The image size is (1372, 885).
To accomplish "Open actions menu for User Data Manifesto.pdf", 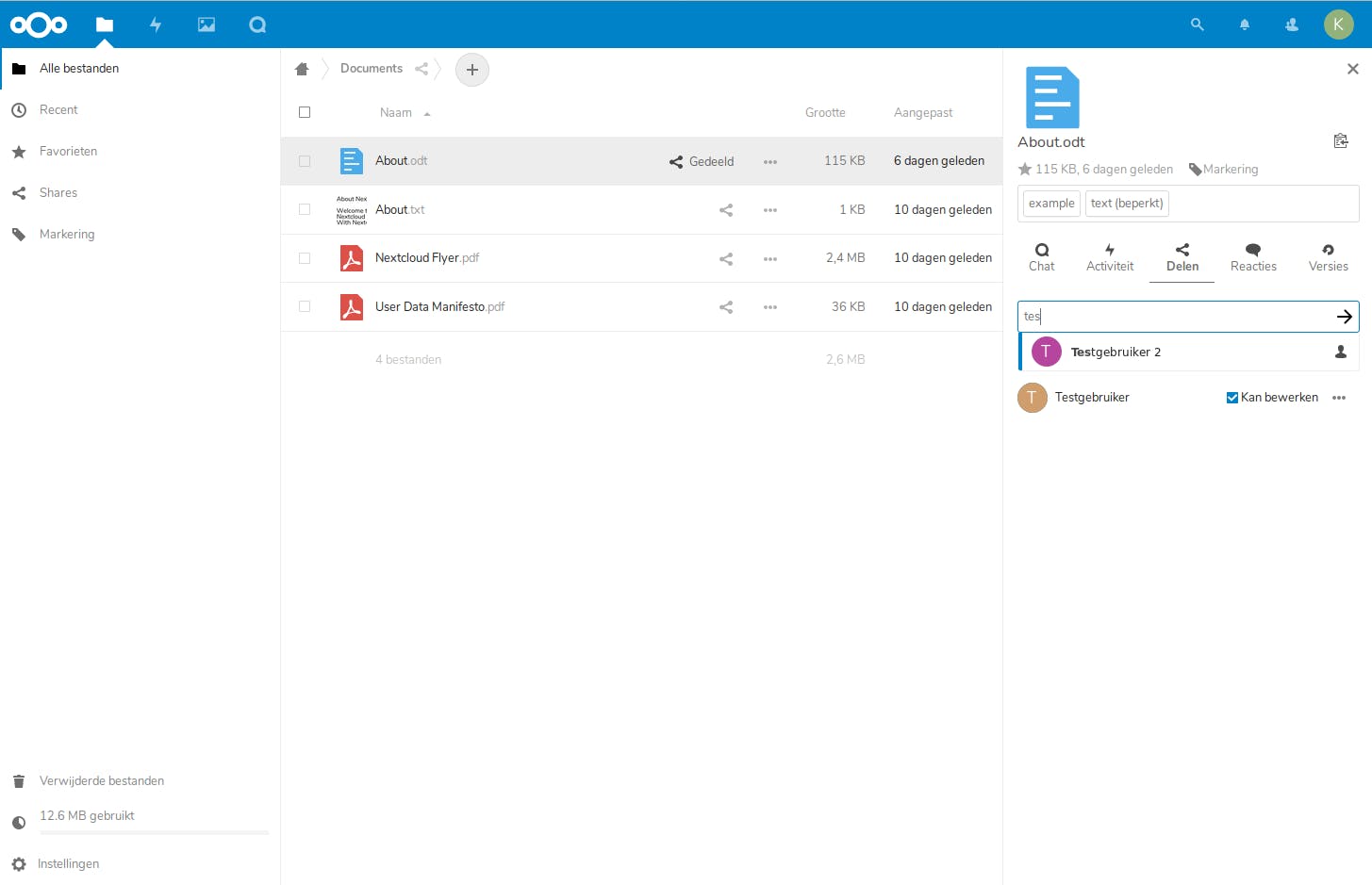I will pyautogui.click(x=770, y=307).
